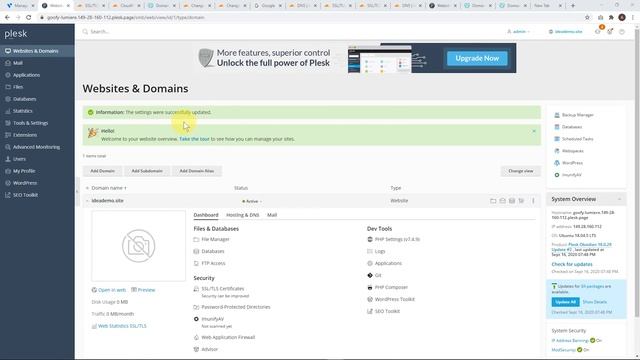Click the Extensions sidebar icon

8,135
